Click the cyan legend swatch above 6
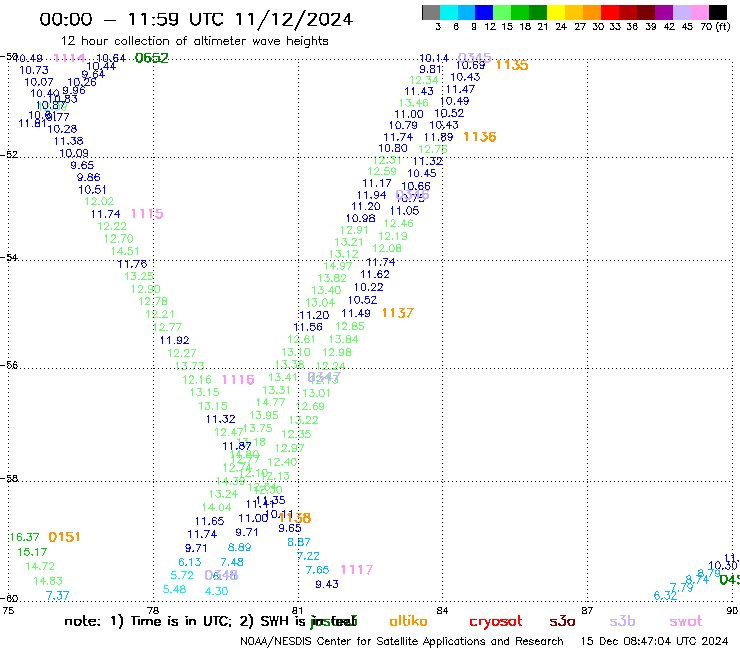 pos(448,12)
